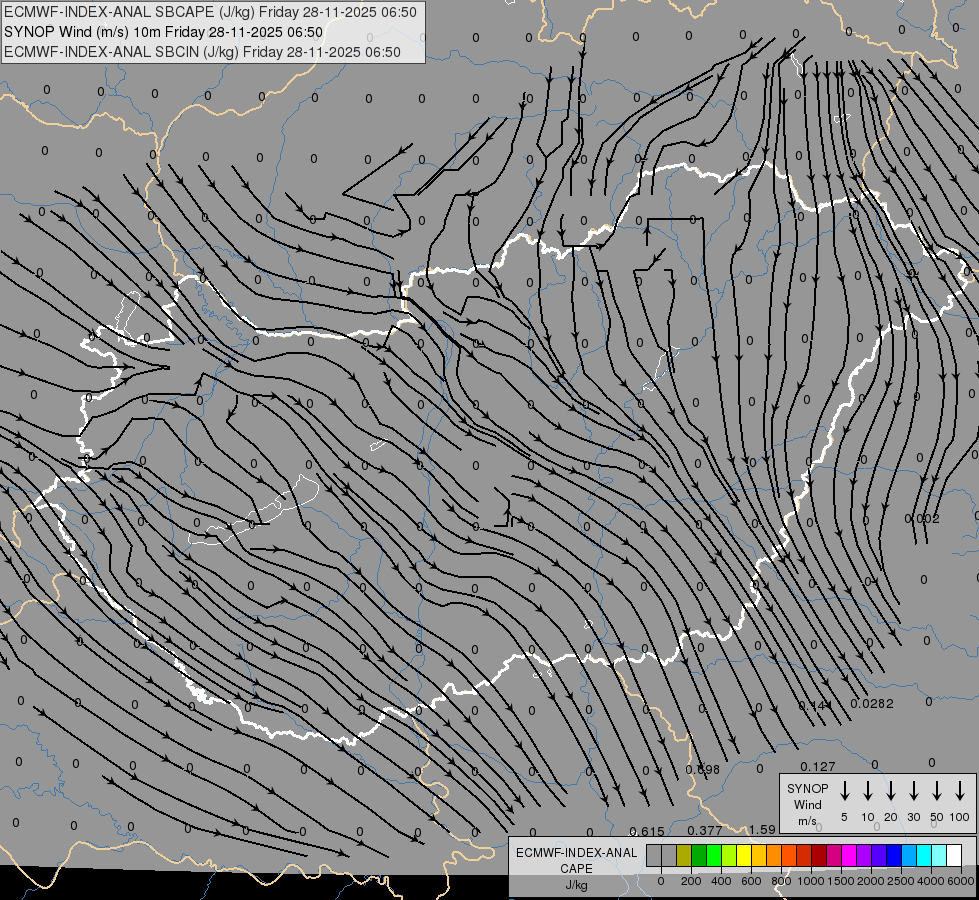The height and width of the screenshot is (900, 979).
Task: Click the 10 m/s wind arrow in legend
Action: 868,790
